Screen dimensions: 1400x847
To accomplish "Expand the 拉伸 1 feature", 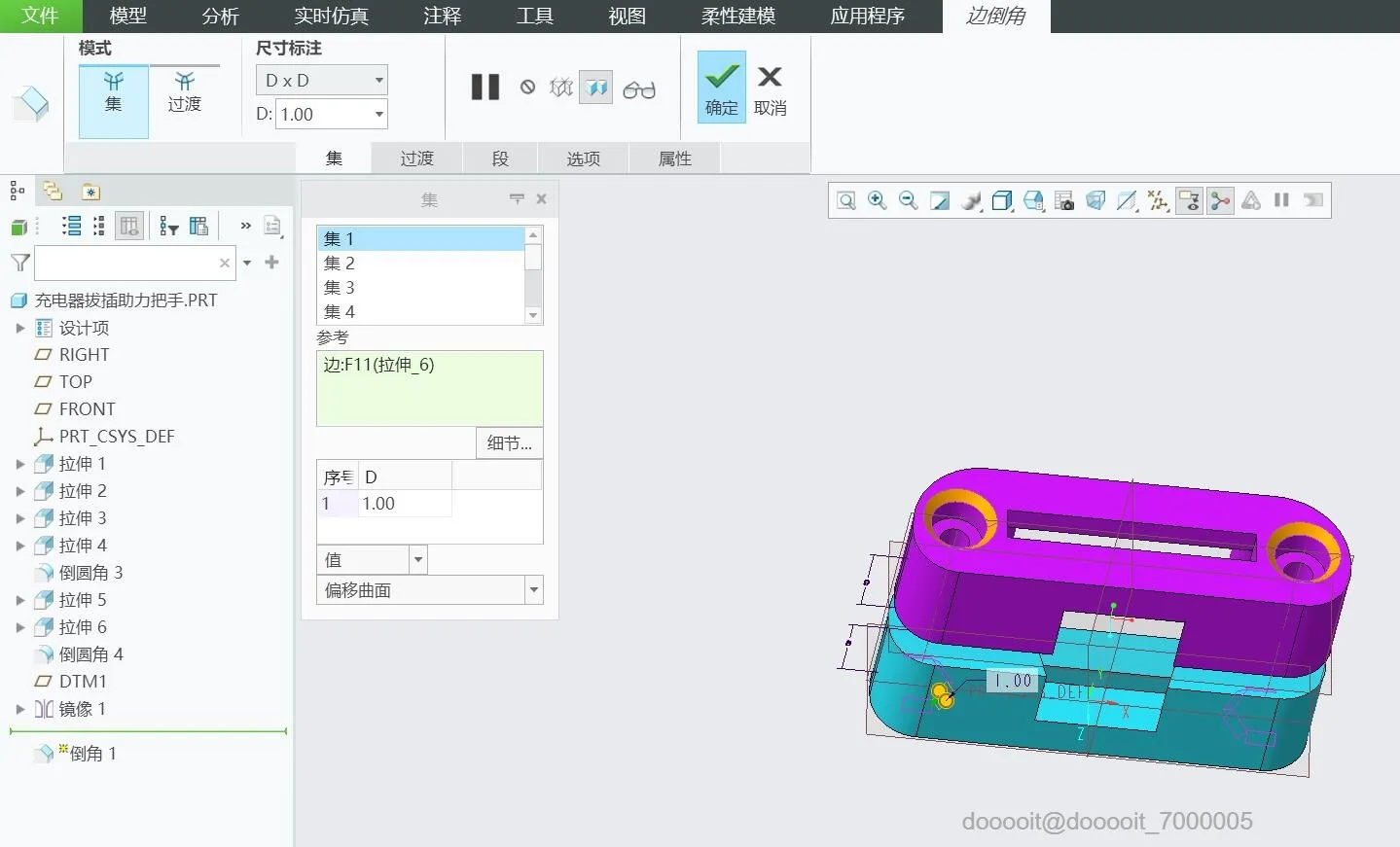I will click(x=19, y=464).
